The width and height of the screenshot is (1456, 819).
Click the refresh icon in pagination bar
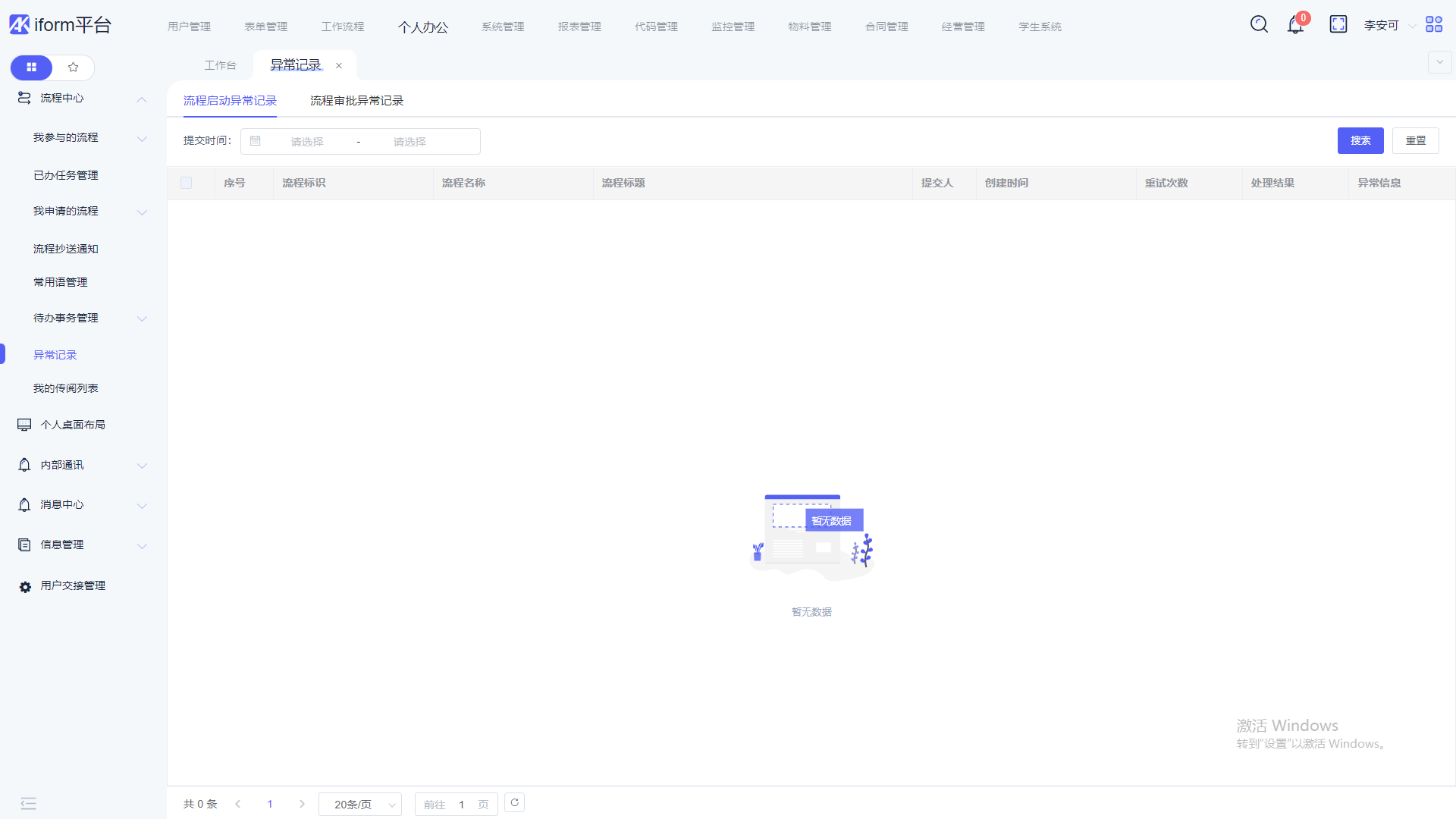(x=514, y=803)
